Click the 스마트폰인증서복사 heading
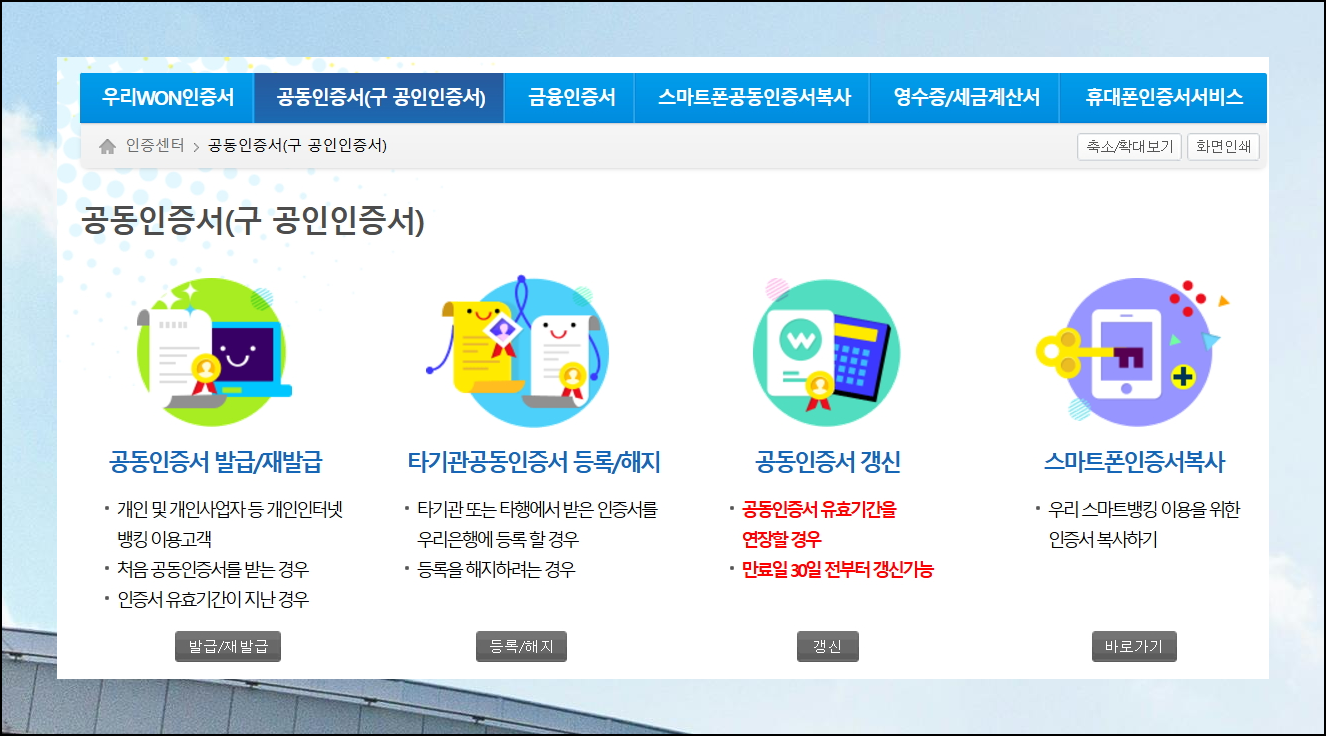The height and width of the screenshot is (736, 1326). (1134, 462)
